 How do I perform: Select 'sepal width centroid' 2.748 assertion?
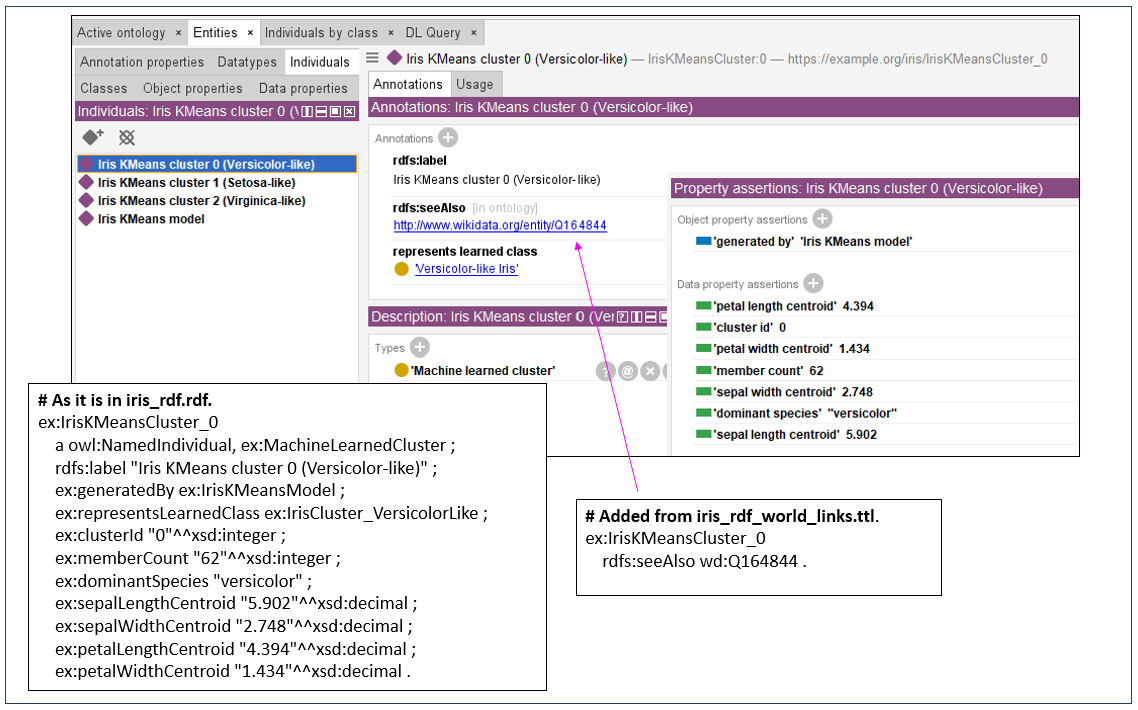point(793,392)
